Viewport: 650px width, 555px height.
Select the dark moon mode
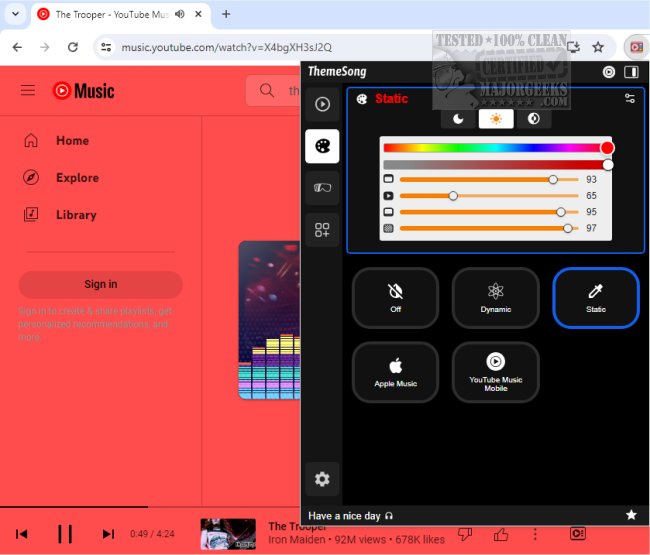458,119
